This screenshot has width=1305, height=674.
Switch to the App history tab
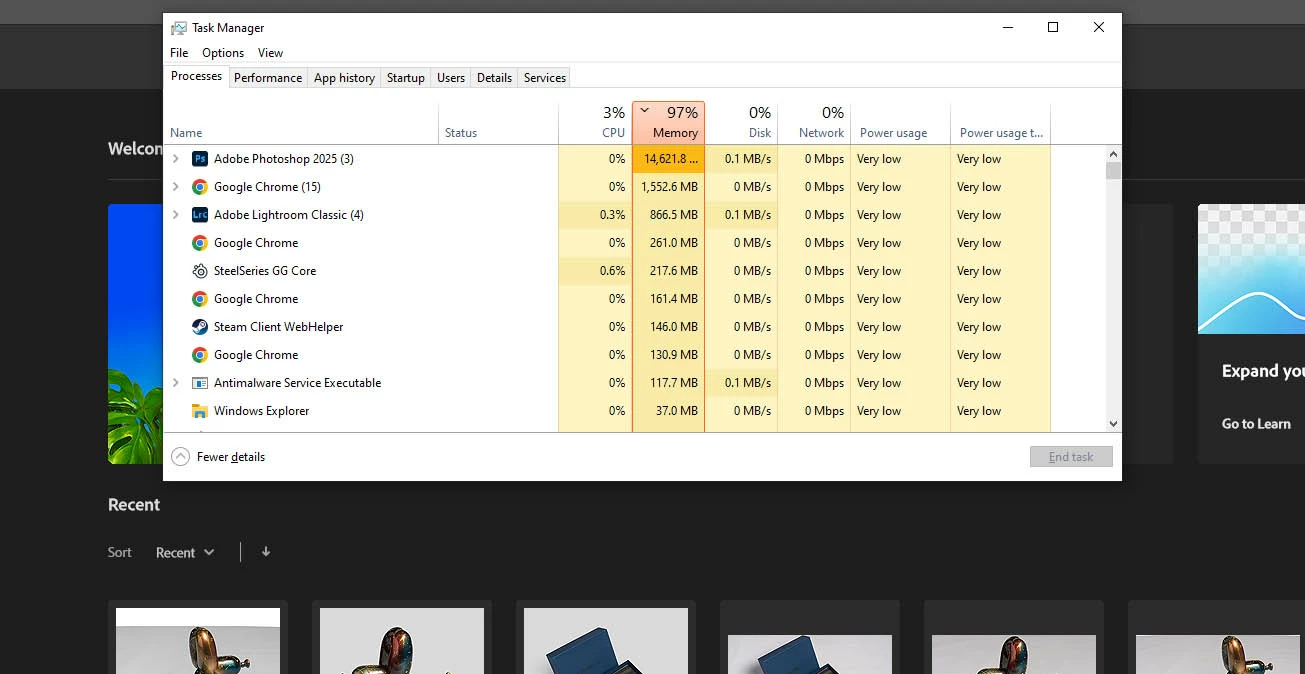[x=344, y=78]
